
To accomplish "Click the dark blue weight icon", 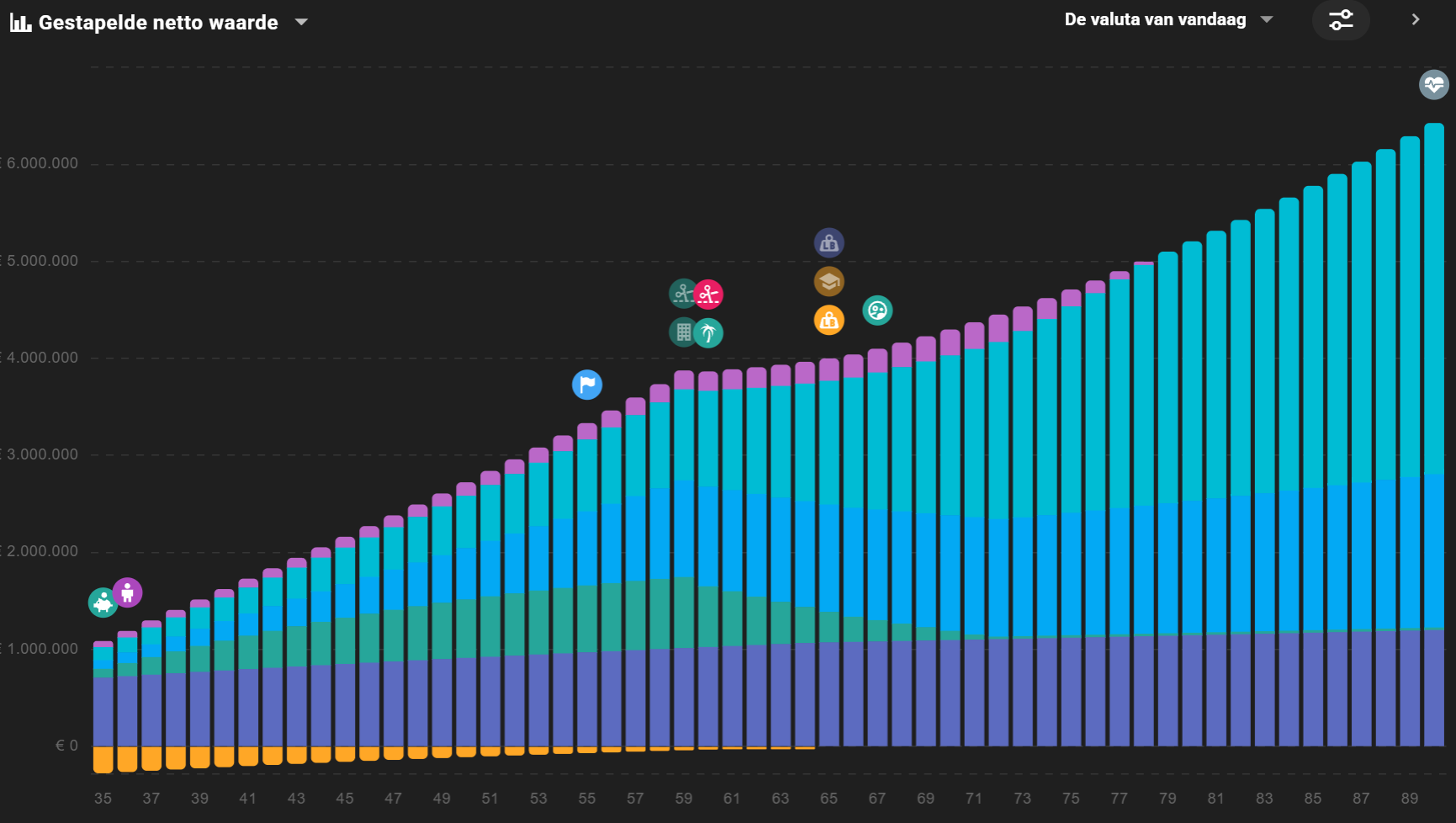I will pos(829,243).
